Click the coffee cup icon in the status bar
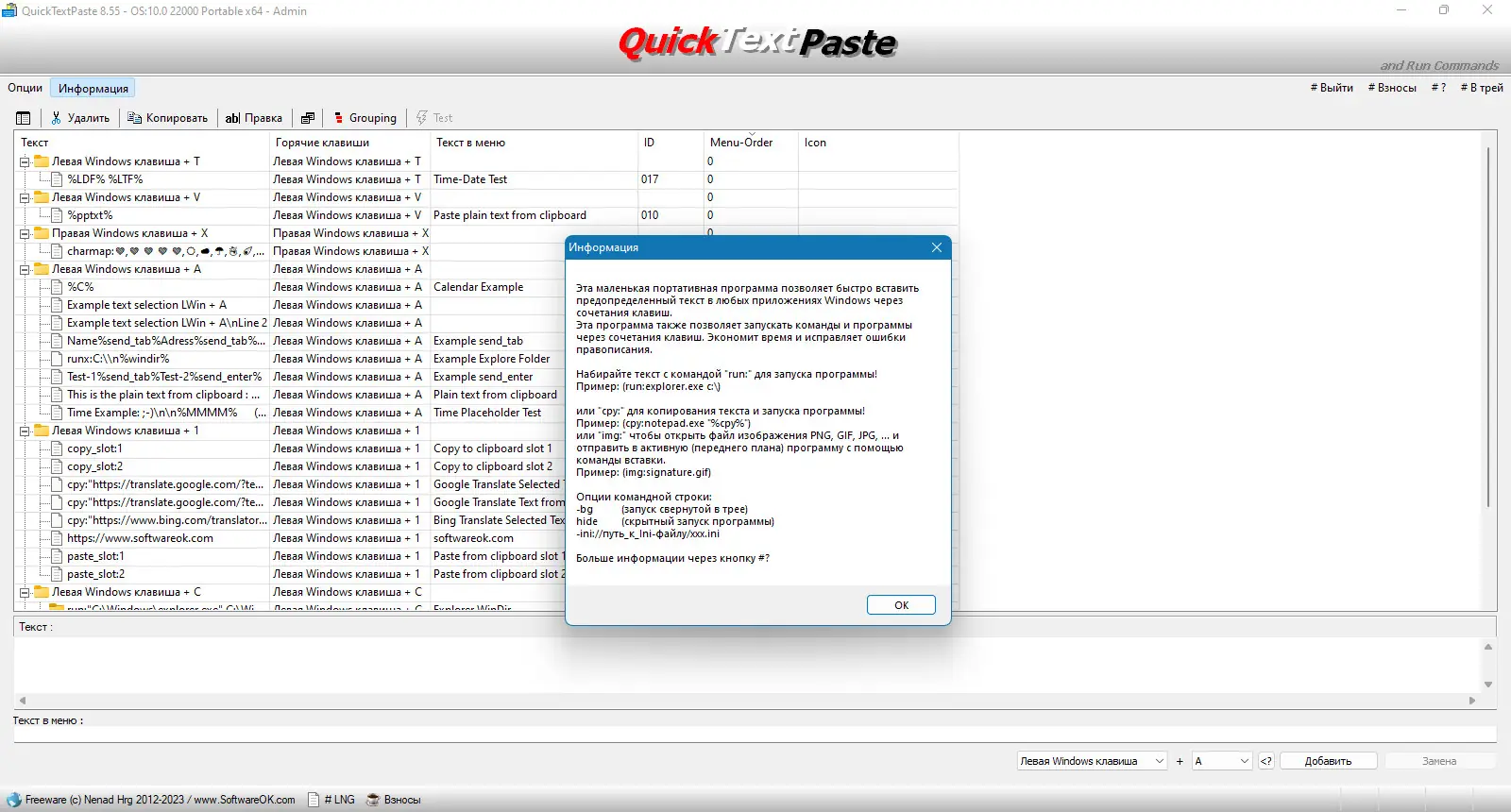 point(373,800)
